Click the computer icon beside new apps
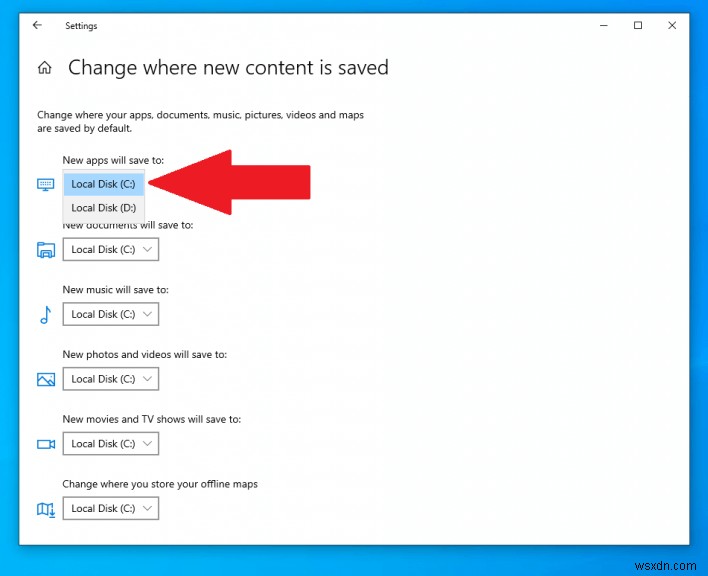 coord(46,184)
